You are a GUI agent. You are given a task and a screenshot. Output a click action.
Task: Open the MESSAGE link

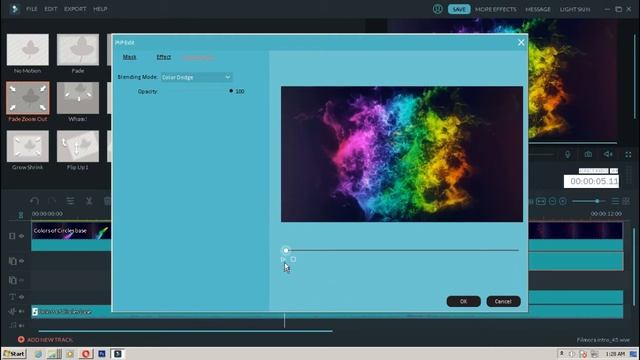538,9
